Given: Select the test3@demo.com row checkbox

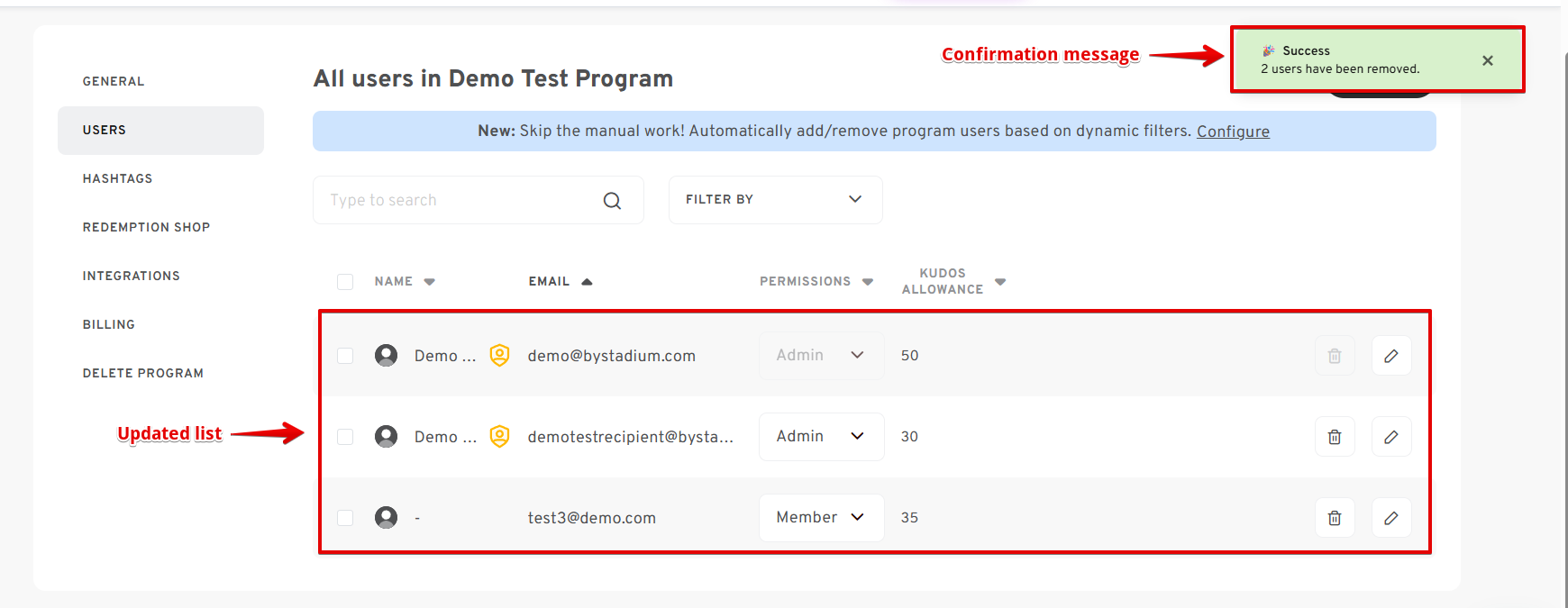Looking at the screenshot, I should pyautogui.click(x=345, y=518).
